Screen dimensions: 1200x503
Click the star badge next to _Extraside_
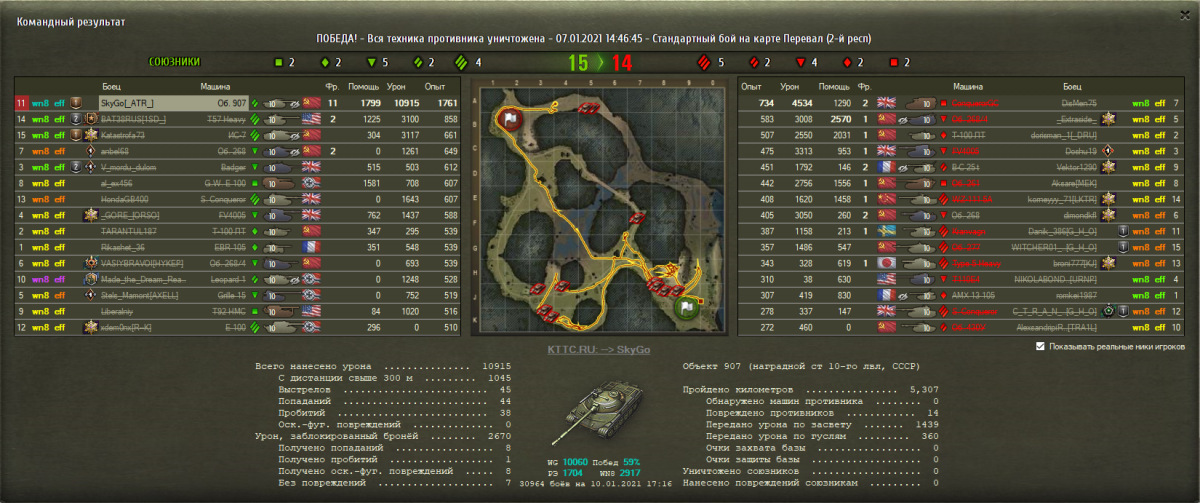pos(1109,119)
